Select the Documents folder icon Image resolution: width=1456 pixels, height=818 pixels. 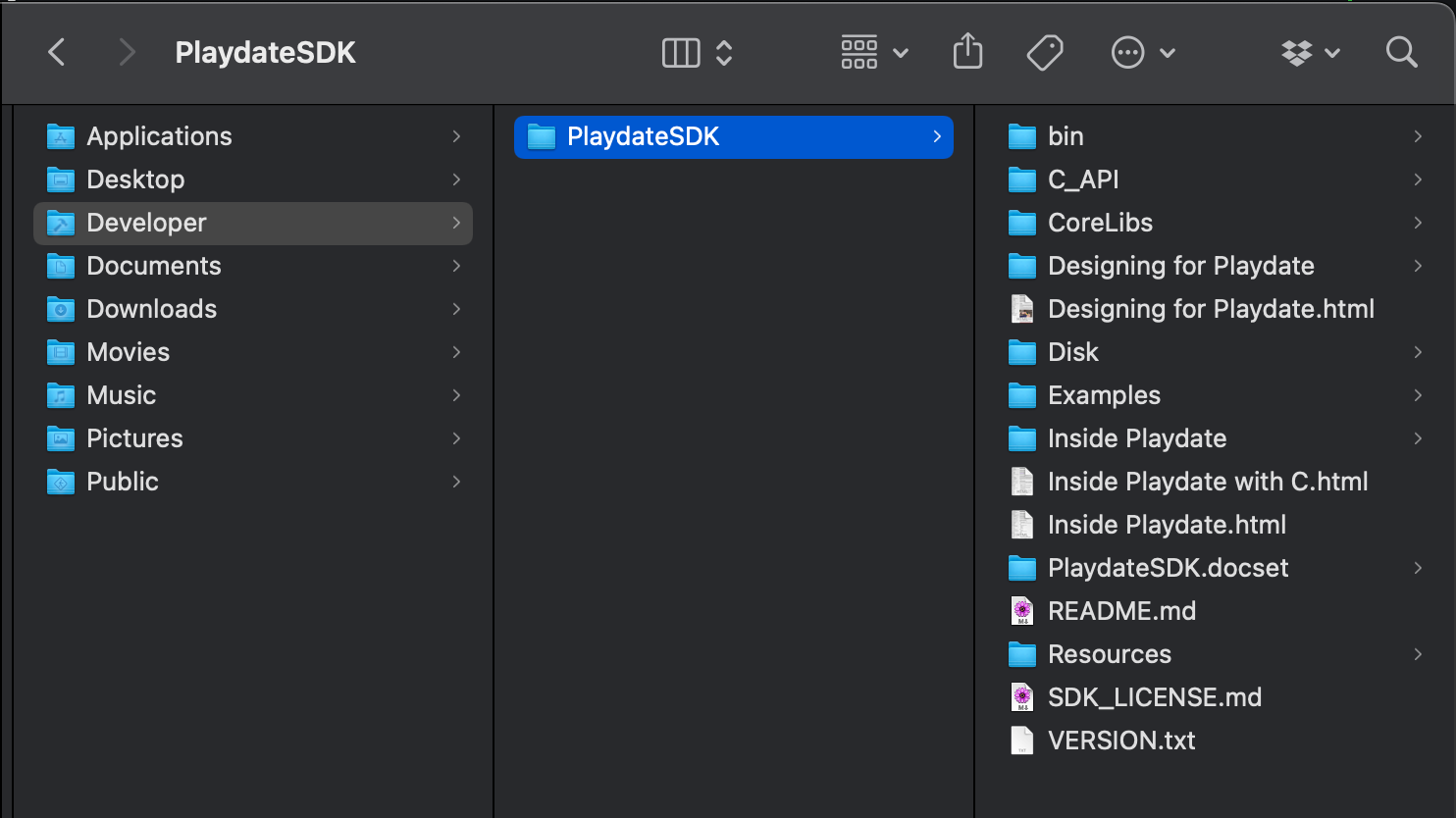coord(61,266)
